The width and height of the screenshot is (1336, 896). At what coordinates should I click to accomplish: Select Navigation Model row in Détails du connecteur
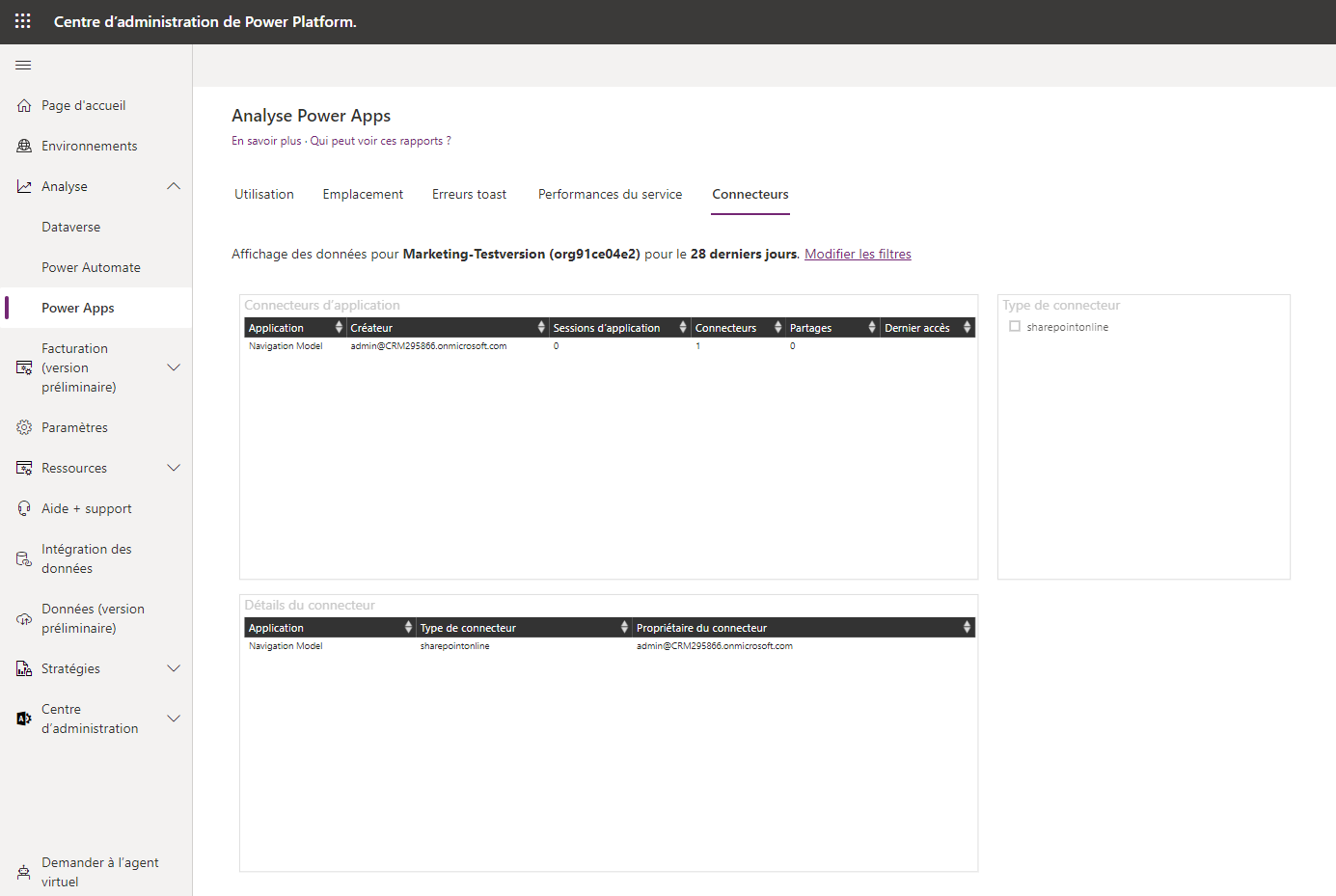point(610,646)
